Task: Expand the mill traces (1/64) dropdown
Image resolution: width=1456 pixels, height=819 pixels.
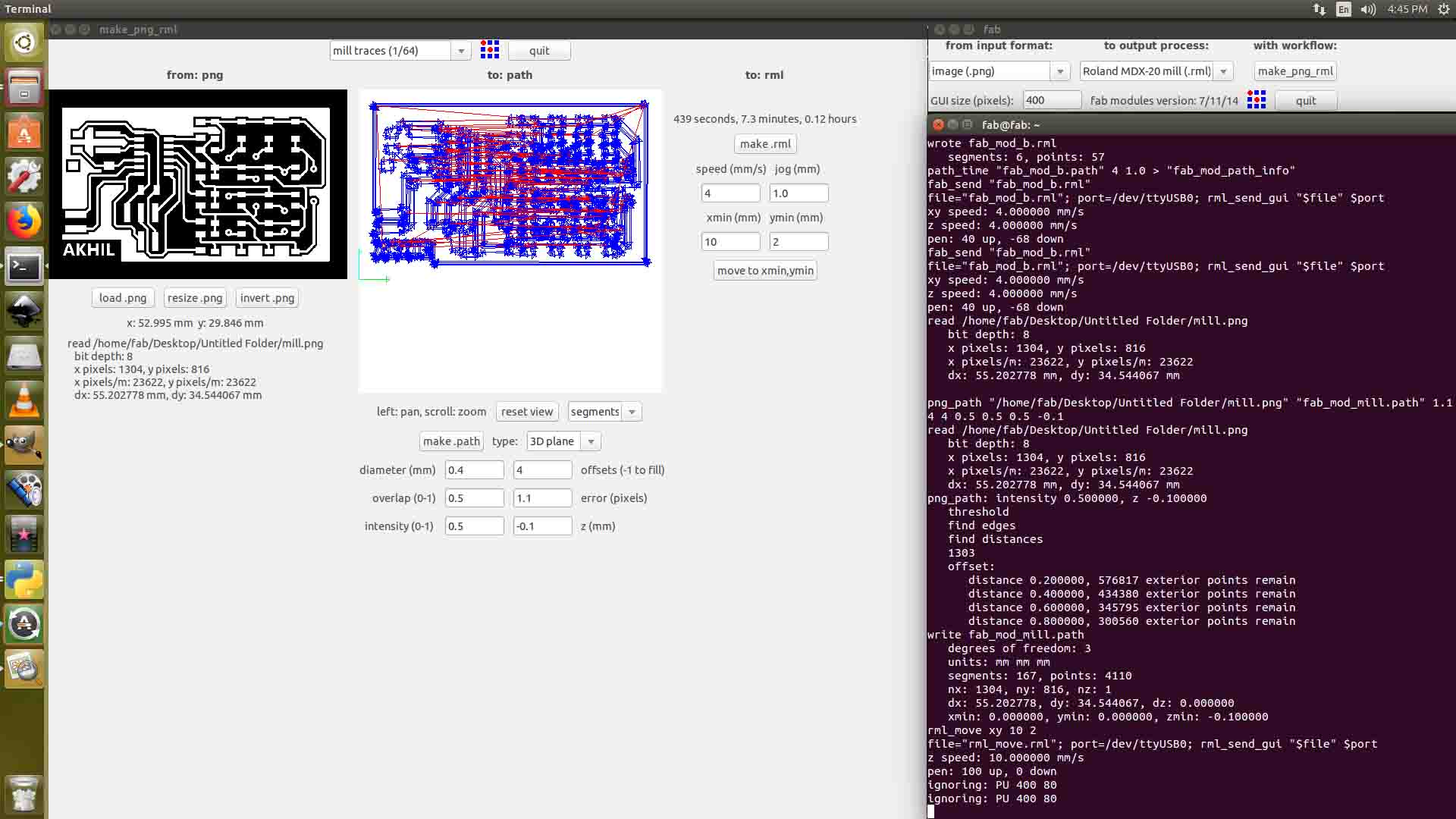Action: pyautogui.click(x=460, y=51)
